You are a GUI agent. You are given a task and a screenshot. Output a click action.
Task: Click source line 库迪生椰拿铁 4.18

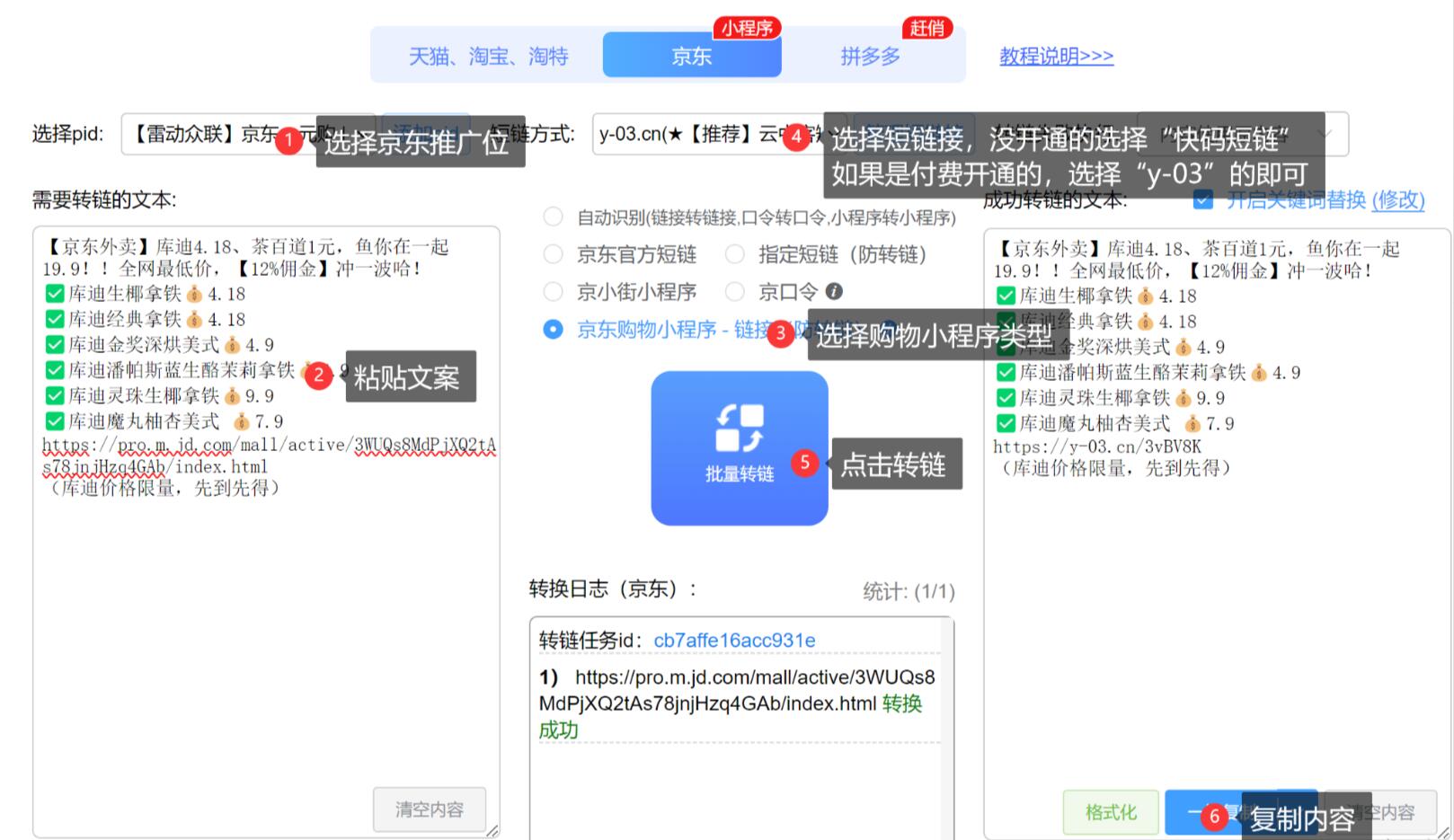(x=146, y=294)
